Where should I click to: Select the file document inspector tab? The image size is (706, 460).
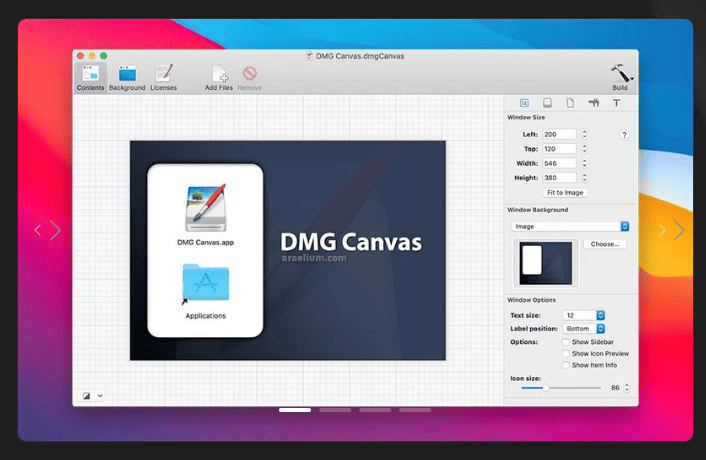[x=570, y=103]
